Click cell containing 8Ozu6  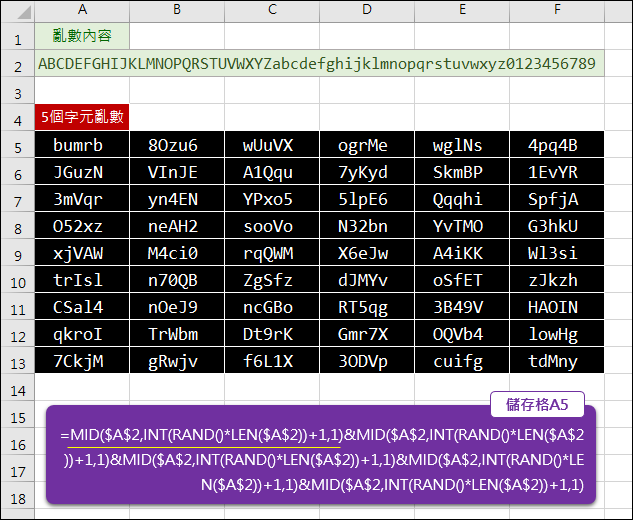point(177,144)
